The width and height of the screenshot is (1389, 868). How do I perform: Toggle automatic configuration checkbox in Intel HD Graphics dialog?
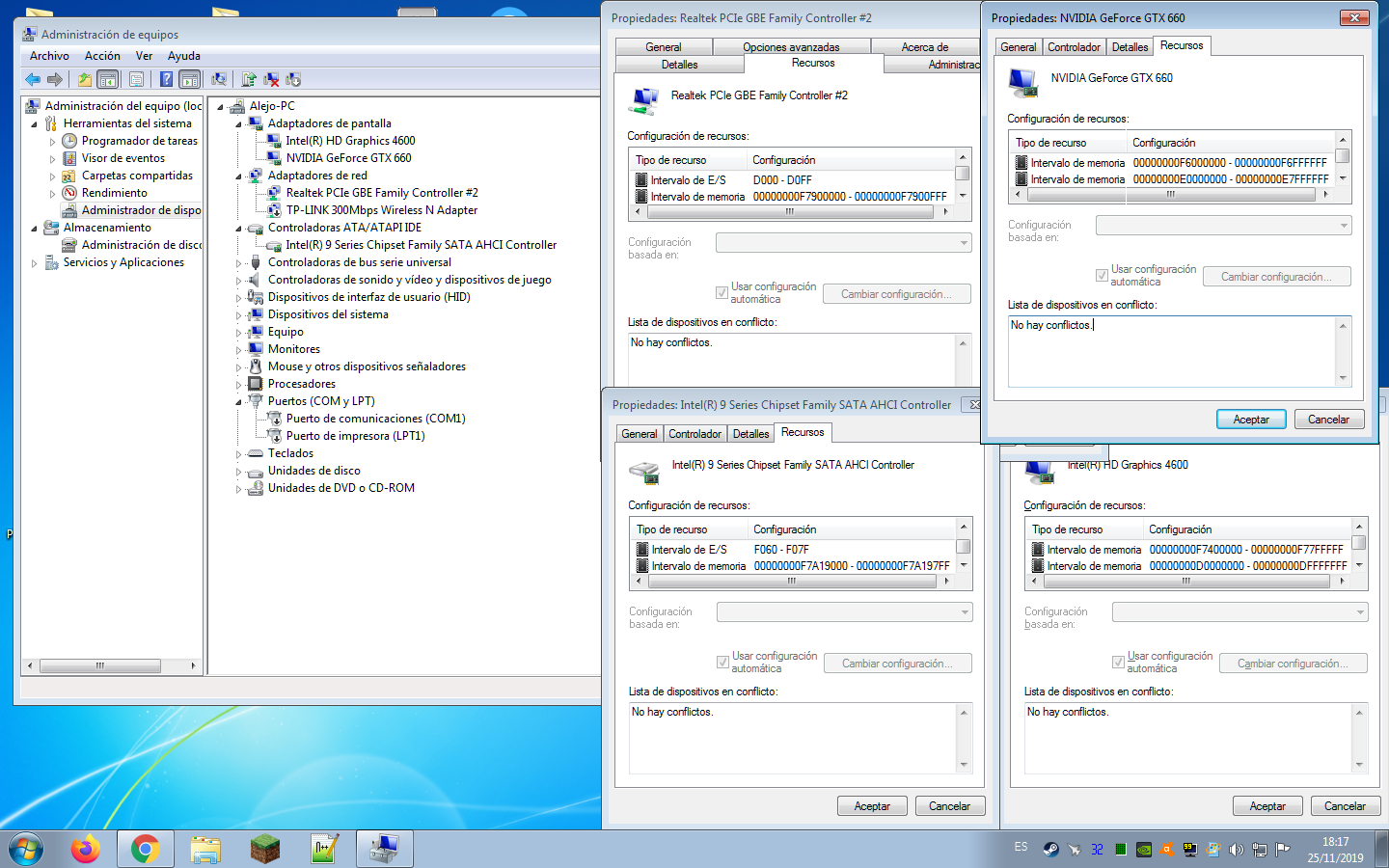1118,662
